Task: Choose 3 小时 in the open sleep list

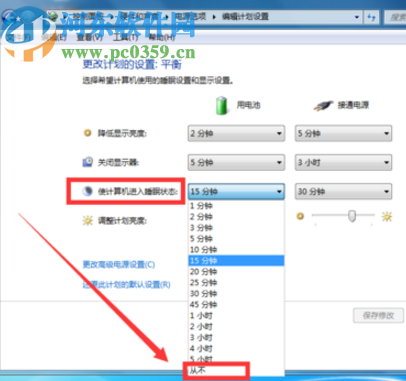Action: (236, 338)
